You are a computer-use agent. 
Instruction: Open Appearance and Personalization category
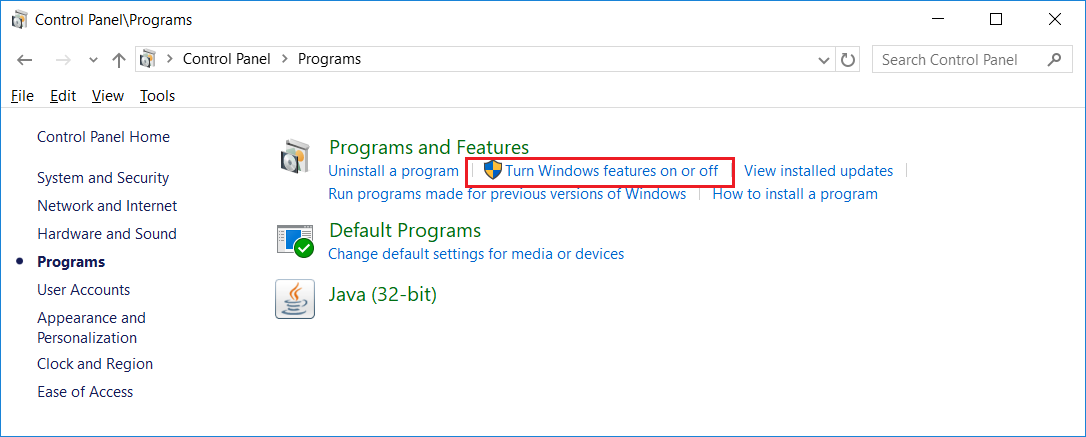click(x=91, y=328)
